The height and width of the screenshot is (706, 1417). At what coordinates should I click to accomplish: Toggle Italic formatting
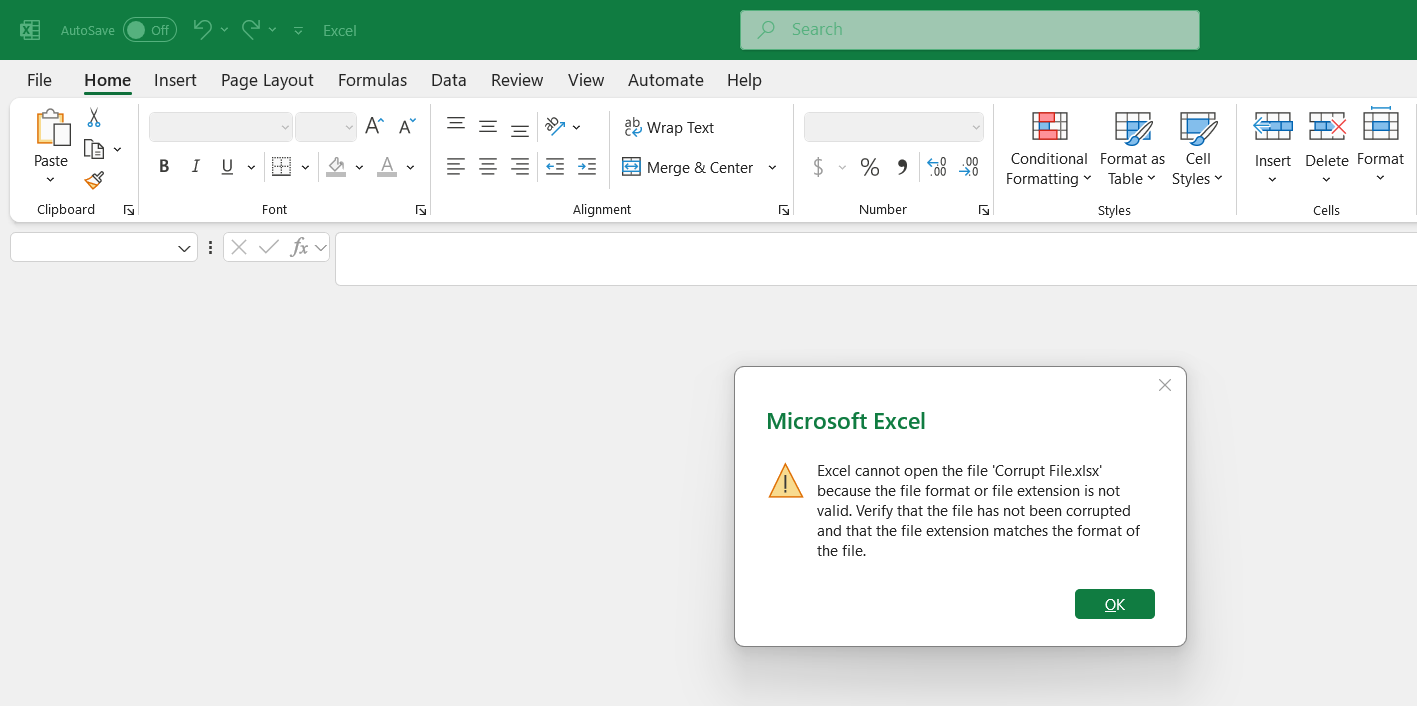tap(196, 167)
